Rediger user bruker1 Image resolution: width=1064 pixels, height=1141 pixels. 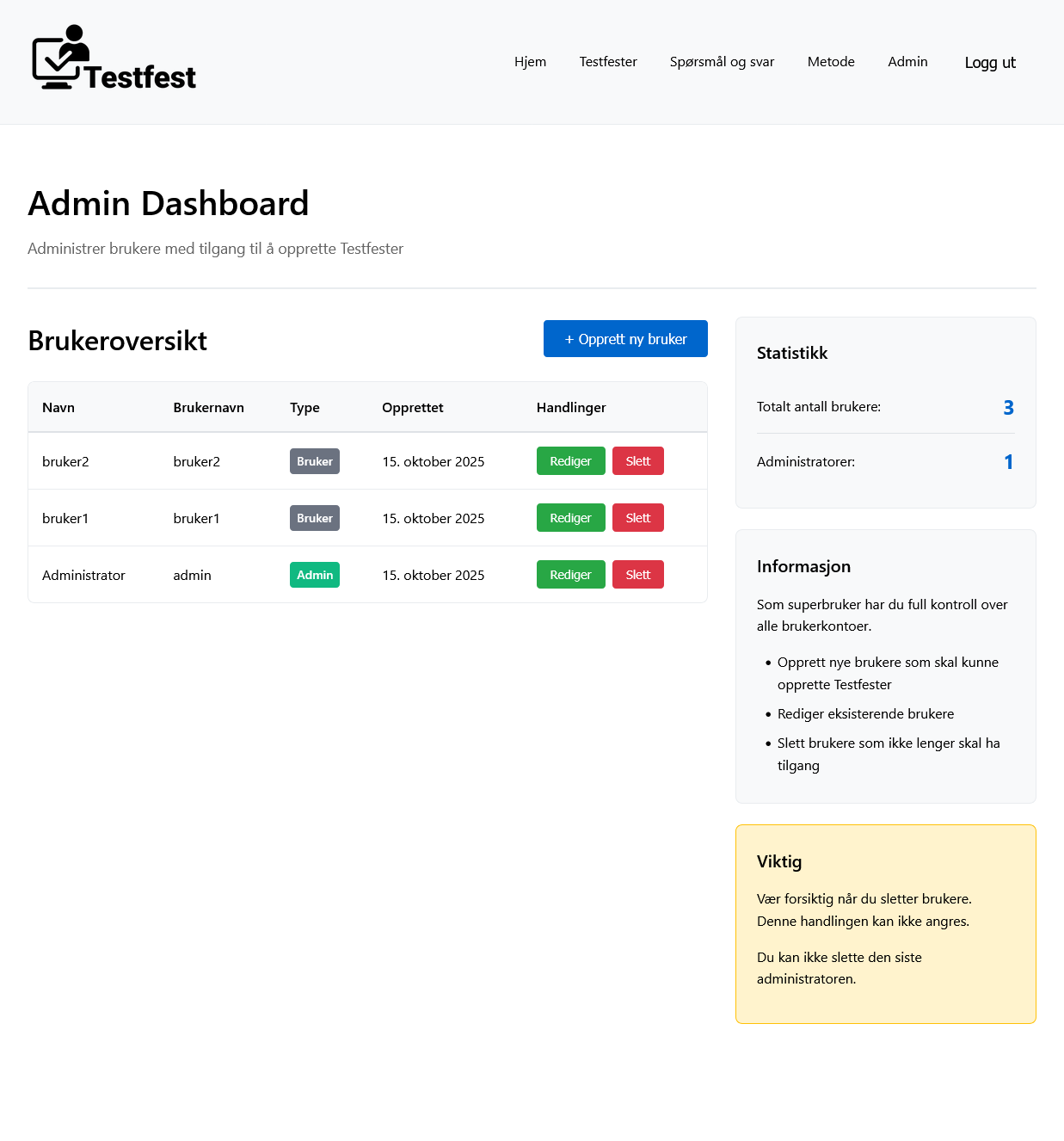point(570,517)
